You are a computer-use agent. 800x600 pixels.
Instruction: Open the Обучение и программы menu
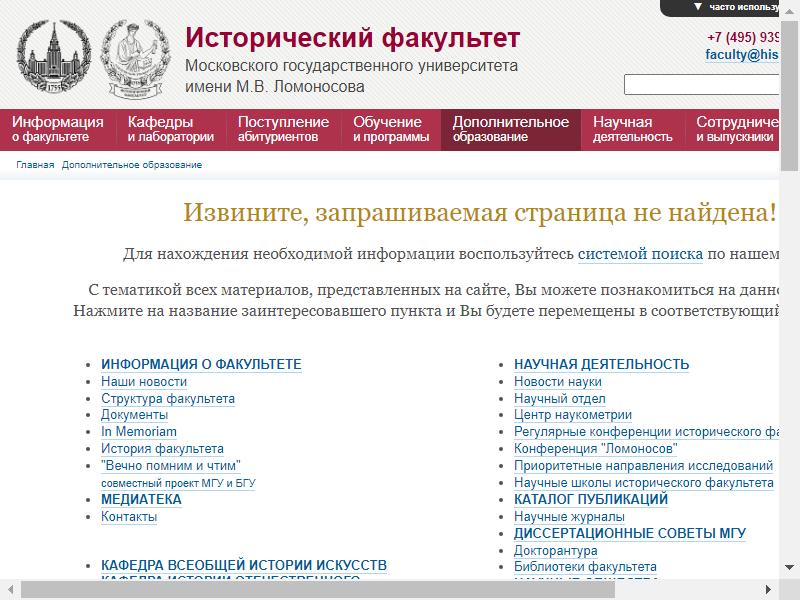tap(391, 129)
